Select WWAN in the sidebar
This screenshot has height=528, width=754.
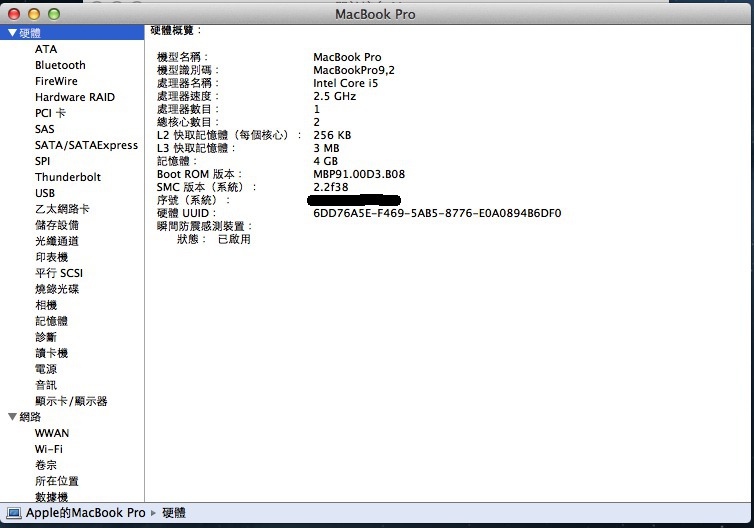click(52, 433)
